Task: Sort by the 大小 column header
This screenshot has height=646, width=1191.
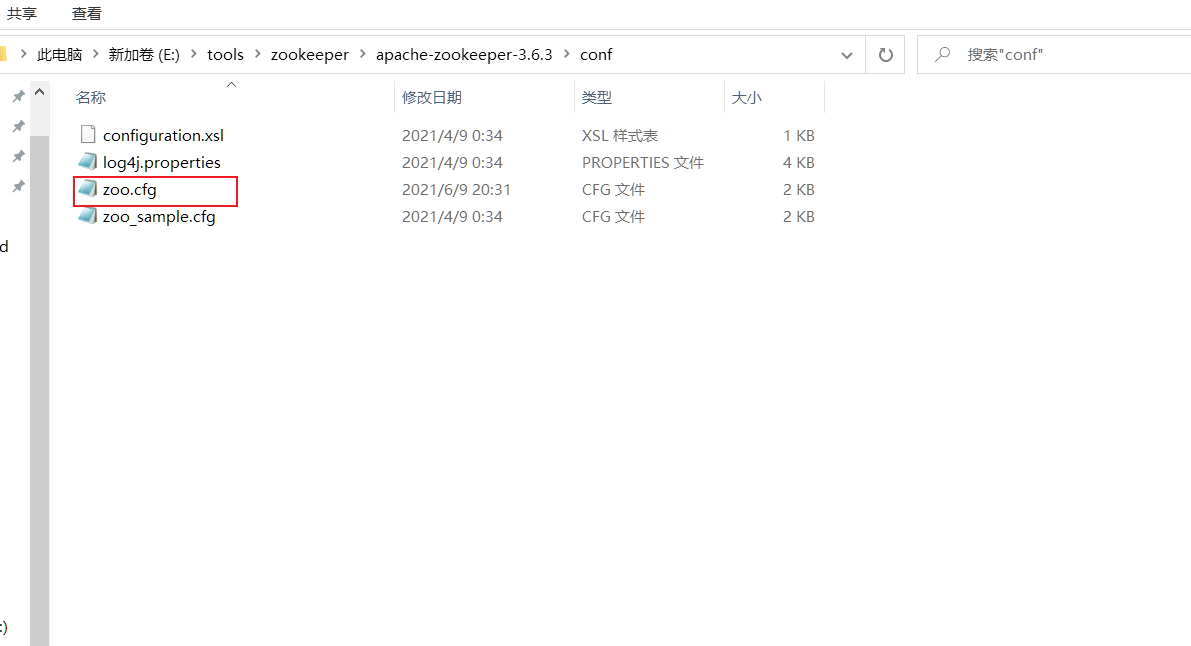Action: [746, 97]
